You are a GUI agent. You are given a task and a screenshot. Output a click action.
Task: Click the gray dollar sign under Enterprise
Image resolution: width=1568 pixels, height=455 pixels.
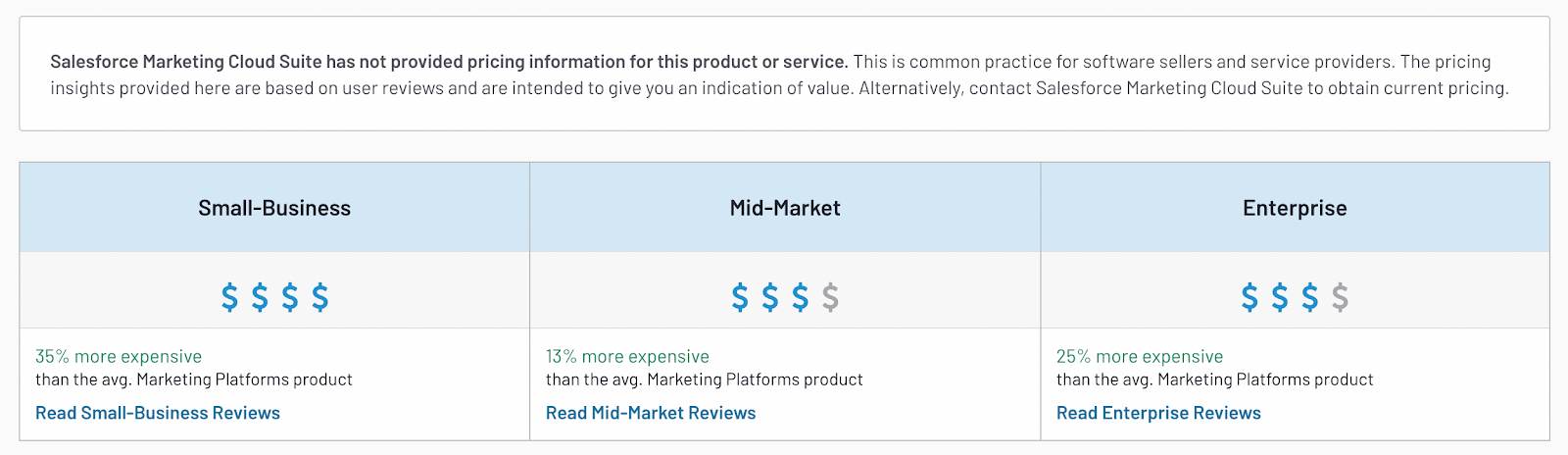(x=1340, y=296)
